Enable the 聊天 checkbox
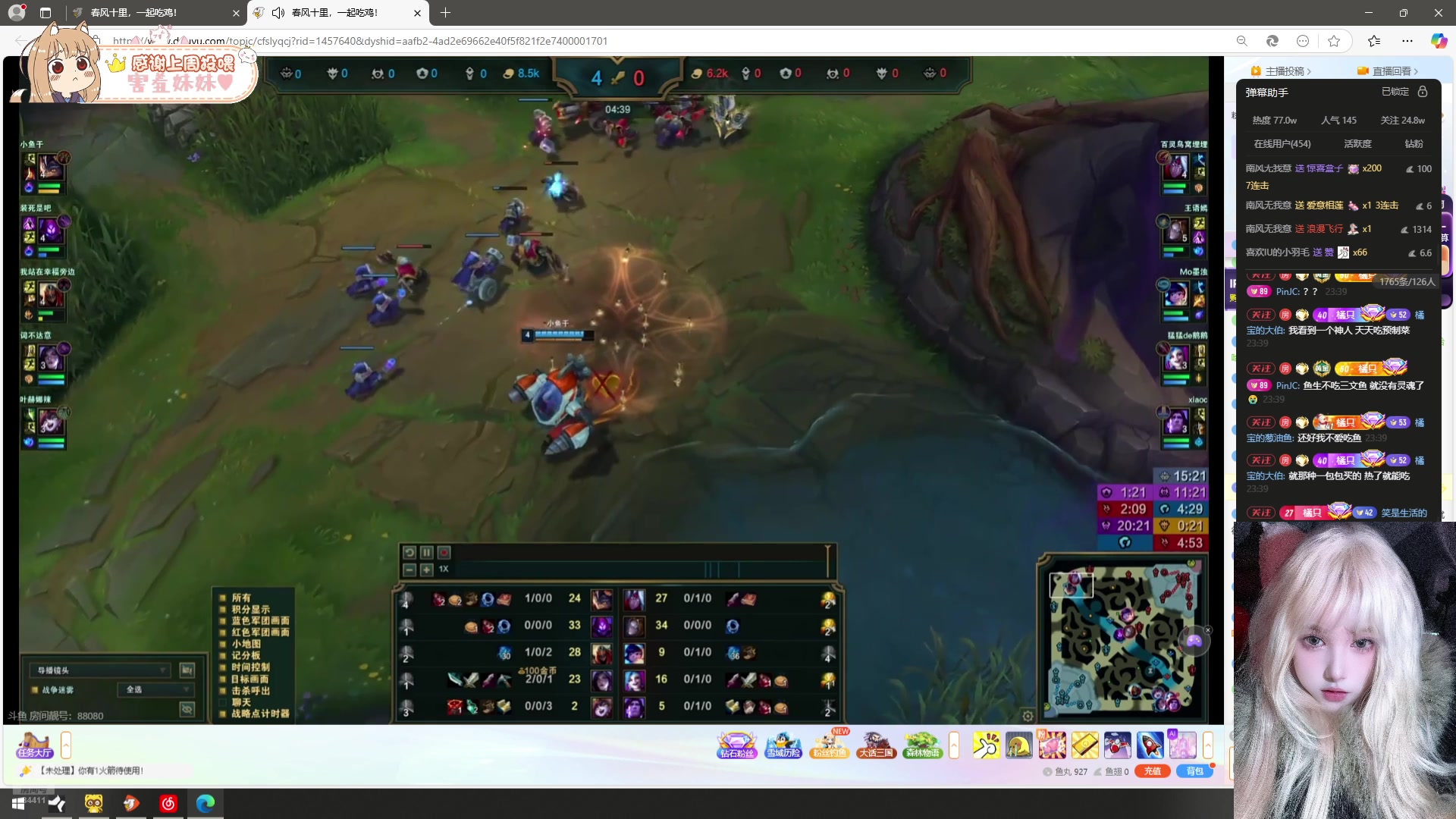The image size is (1456, 819). tap(223, 702)
